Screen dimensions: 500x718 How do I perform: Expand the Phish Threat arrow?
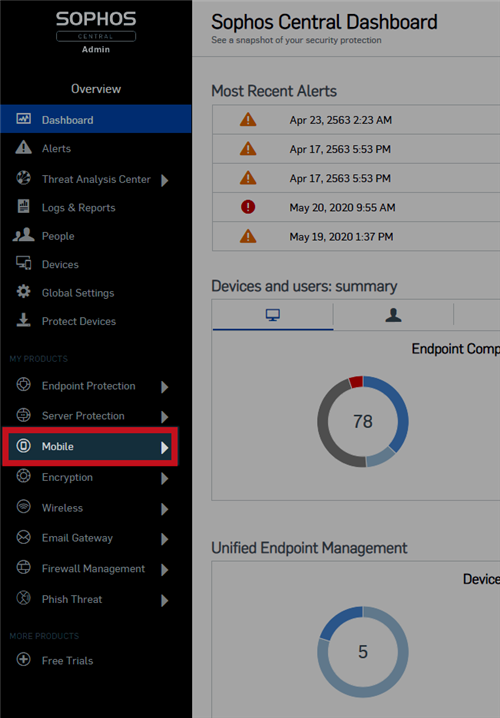[165, 600]
